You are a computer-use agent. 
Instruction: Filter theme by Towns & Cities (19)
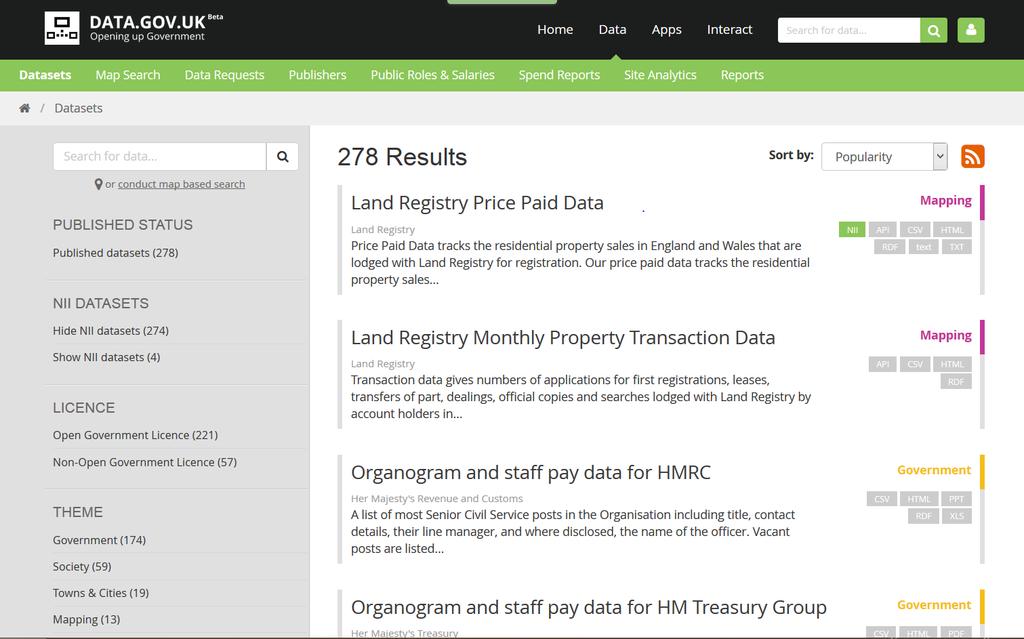click(x=101, y=593)
